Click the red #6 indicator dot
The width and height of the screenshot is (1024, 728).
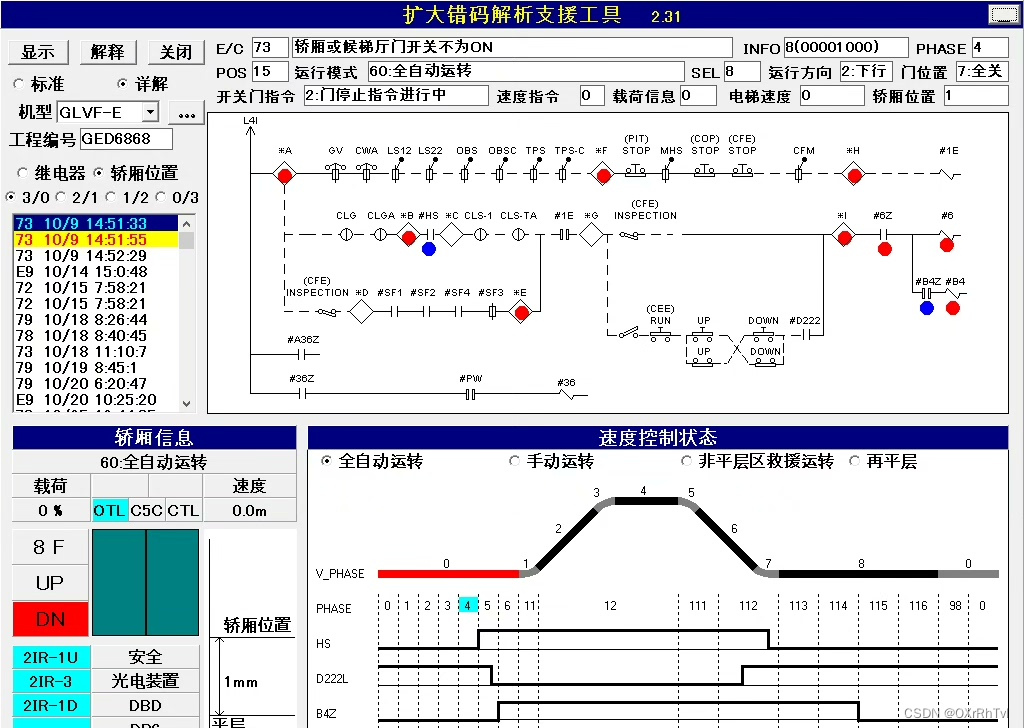(x=946, y=245)
